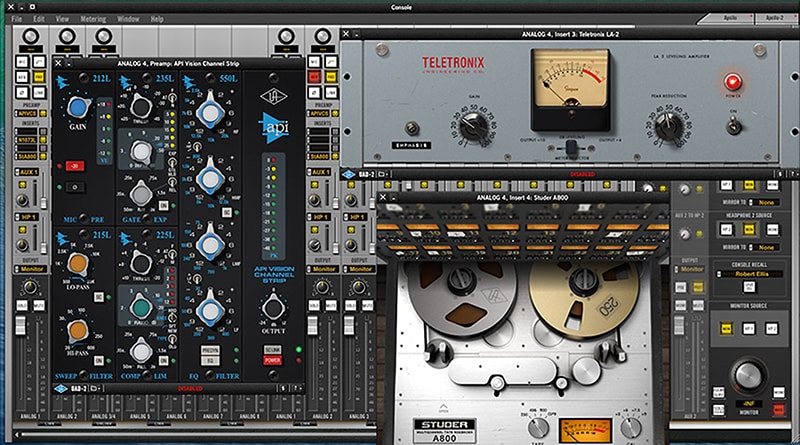Click the first channel pan knob
The height and width of the screenshot is (445, 800).
pos(30,288)
